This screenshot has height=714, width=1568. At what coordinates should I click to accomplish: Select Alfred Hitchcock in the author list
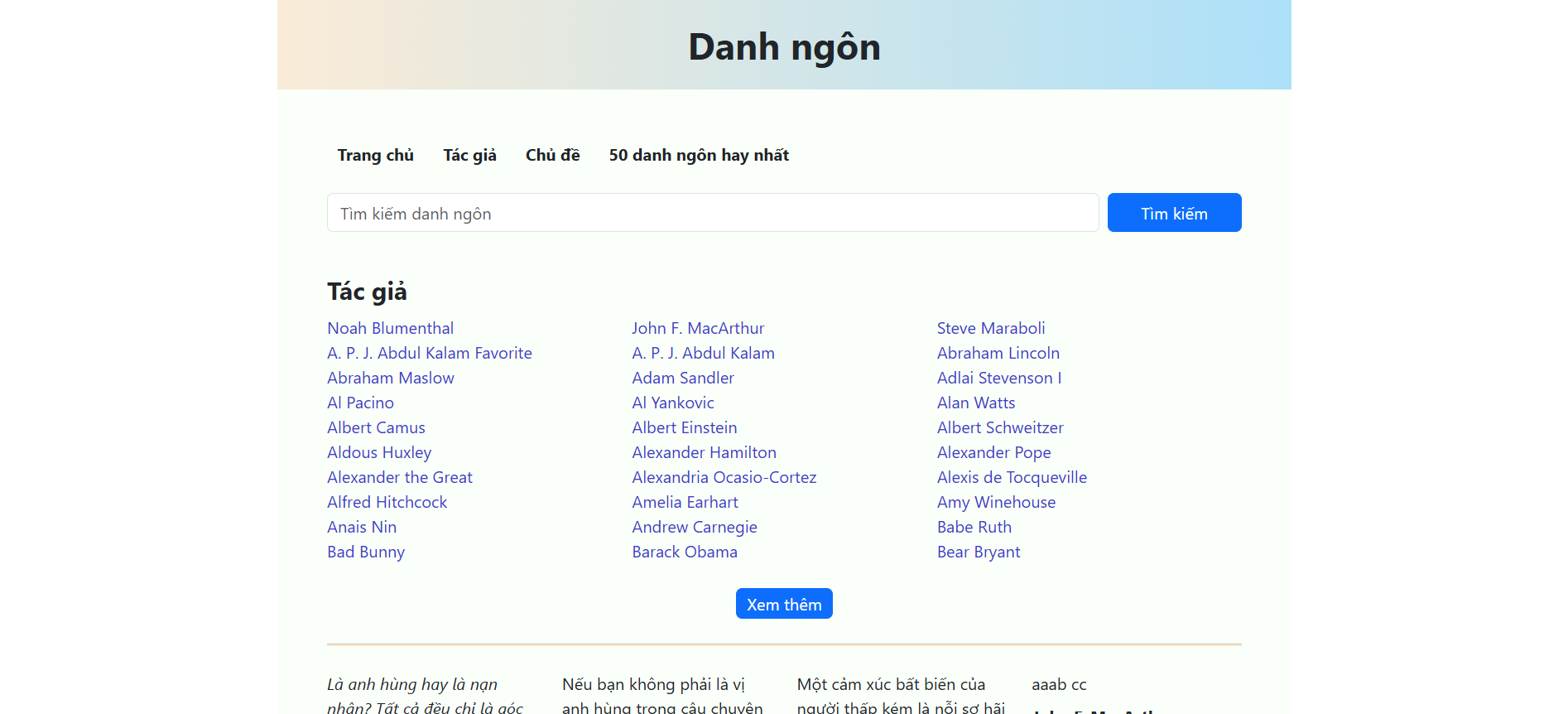(x=387, y=502)
